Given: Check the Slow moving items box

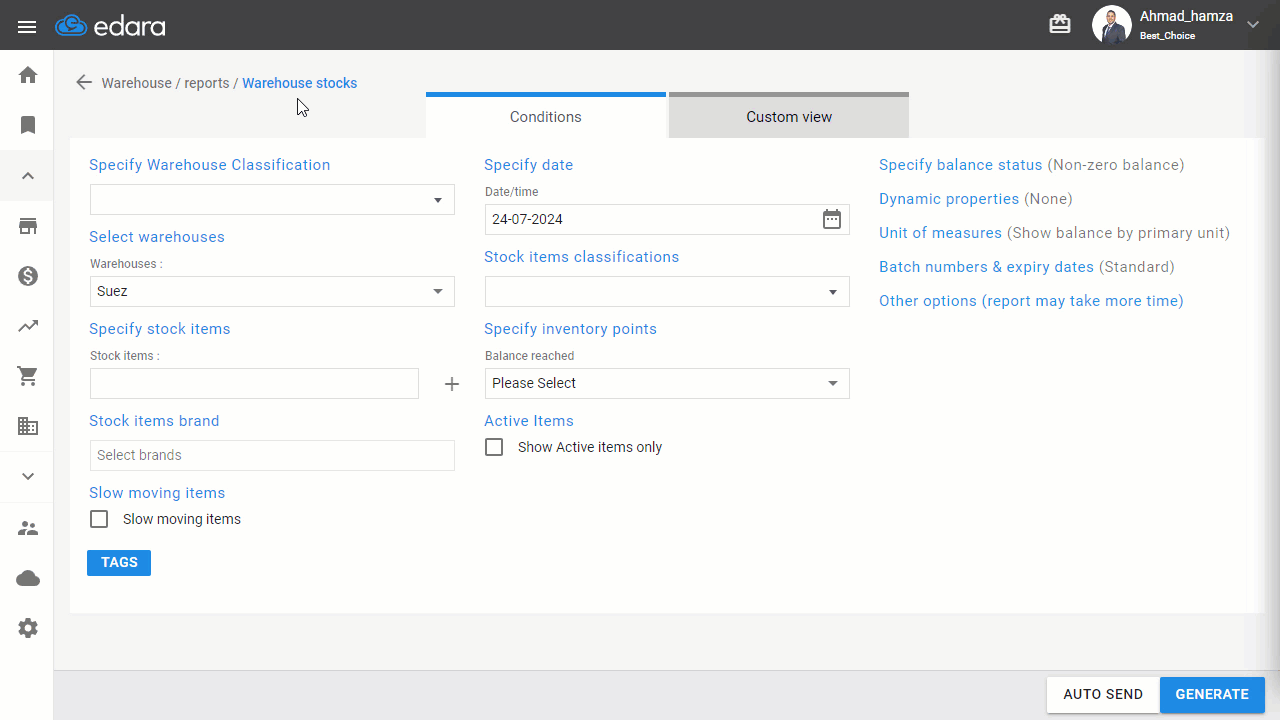Looking at the screenshot, I should tap(99, 519).
